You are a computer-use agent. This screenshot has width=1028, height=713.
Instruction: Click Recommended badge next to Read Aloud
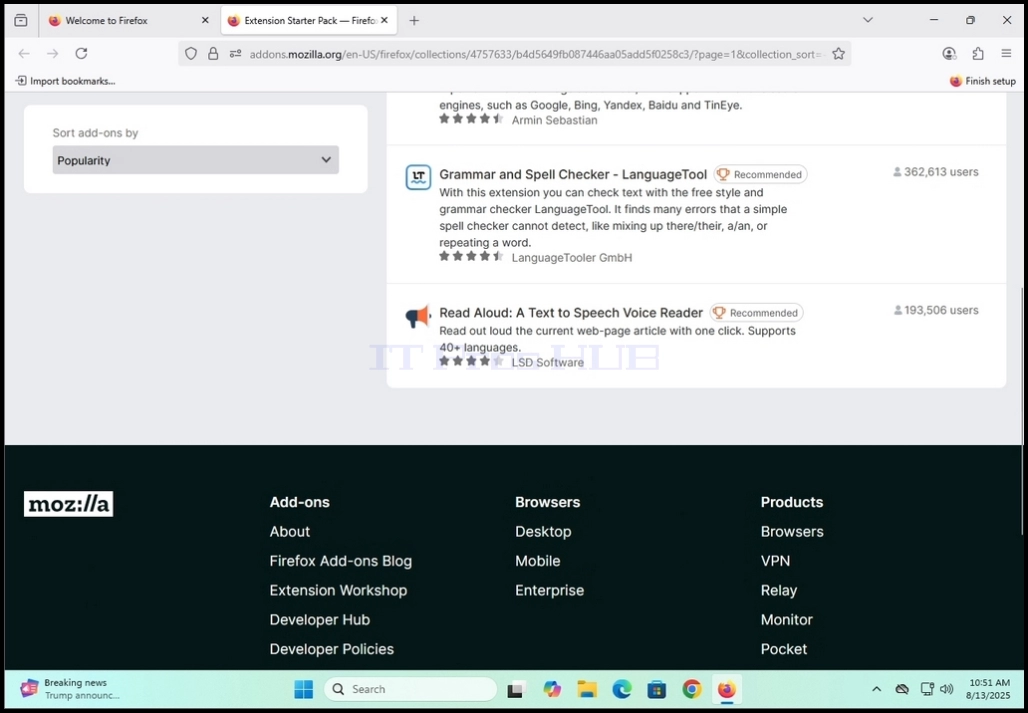[757, 313]
